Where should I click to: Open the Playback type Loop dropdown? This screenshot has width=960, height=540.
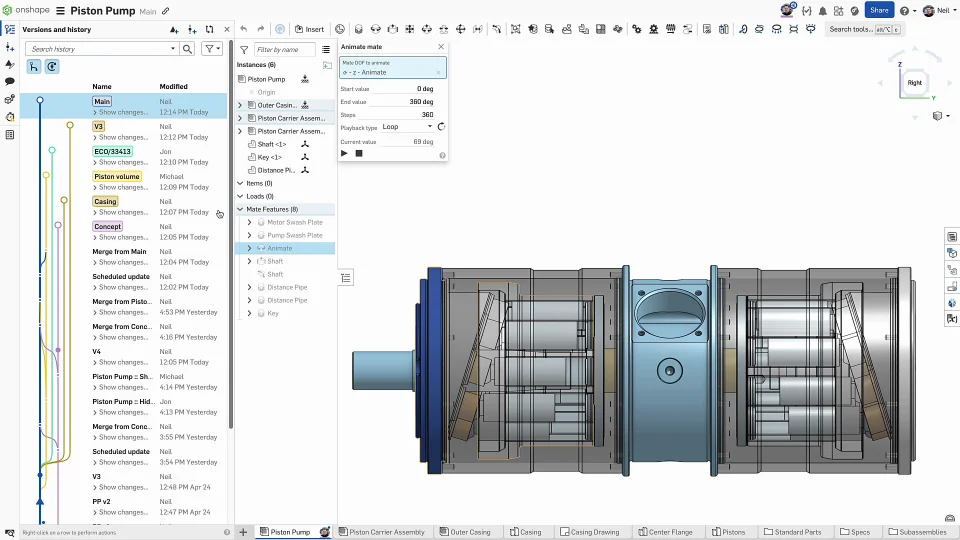tap(407, 127)
